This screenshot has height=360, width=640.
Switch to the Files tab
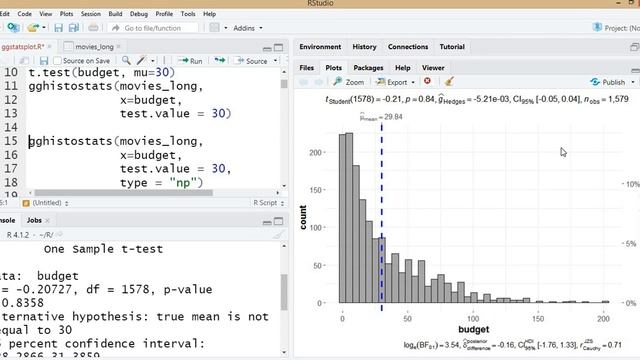click(307, 68)
